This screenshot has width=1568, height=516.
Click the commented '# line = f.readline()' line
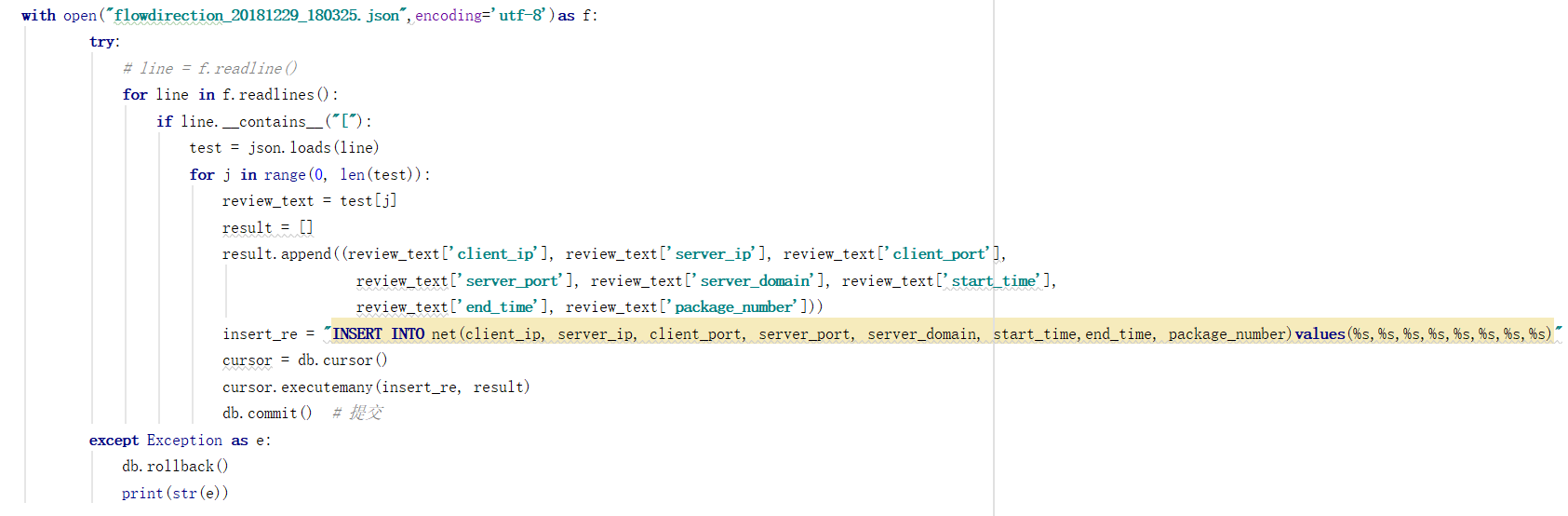pos(210,68)
